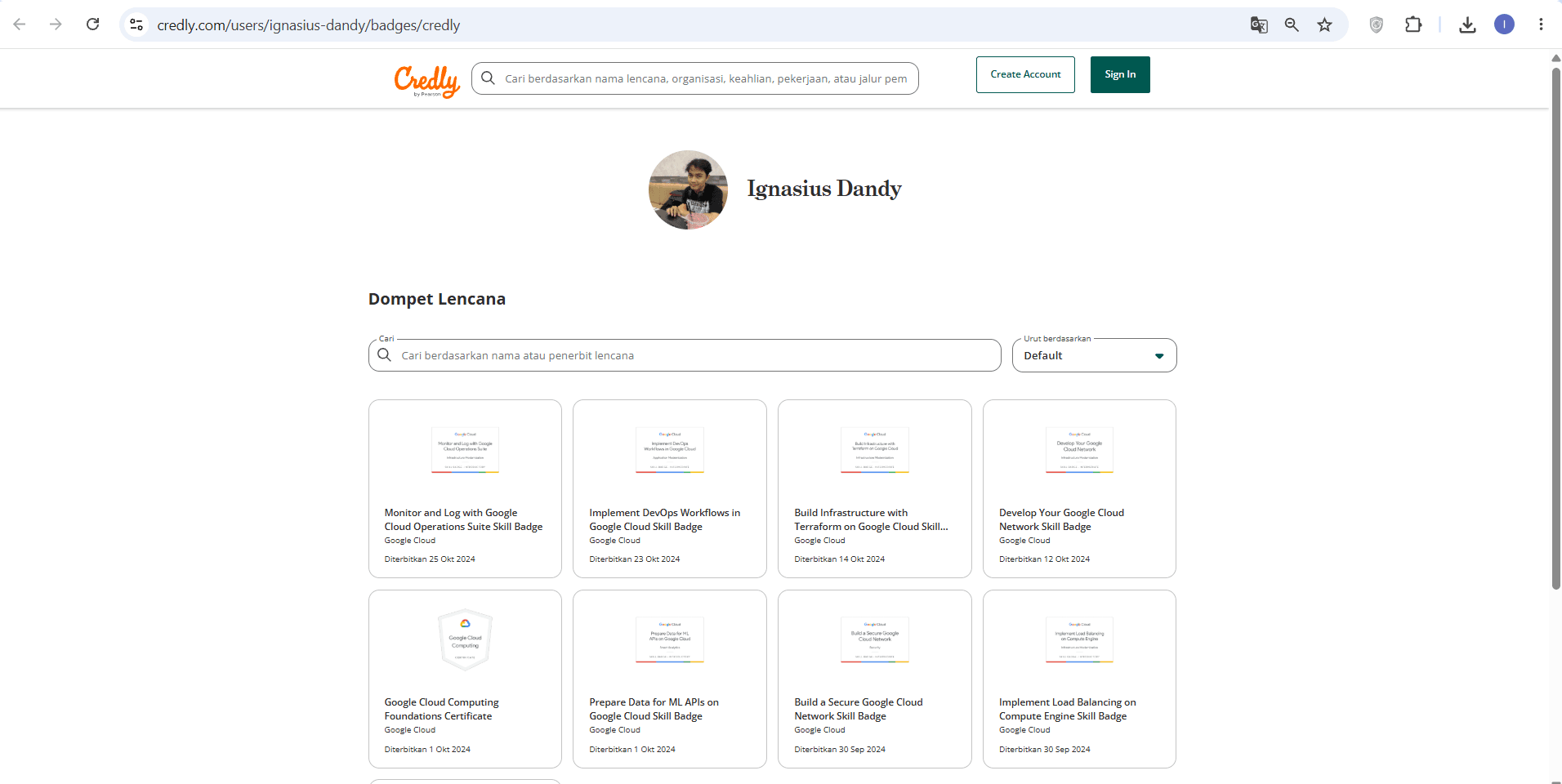
Task: Open the browser Extensions puzzle icon
Action: (x=1413, y=25)
